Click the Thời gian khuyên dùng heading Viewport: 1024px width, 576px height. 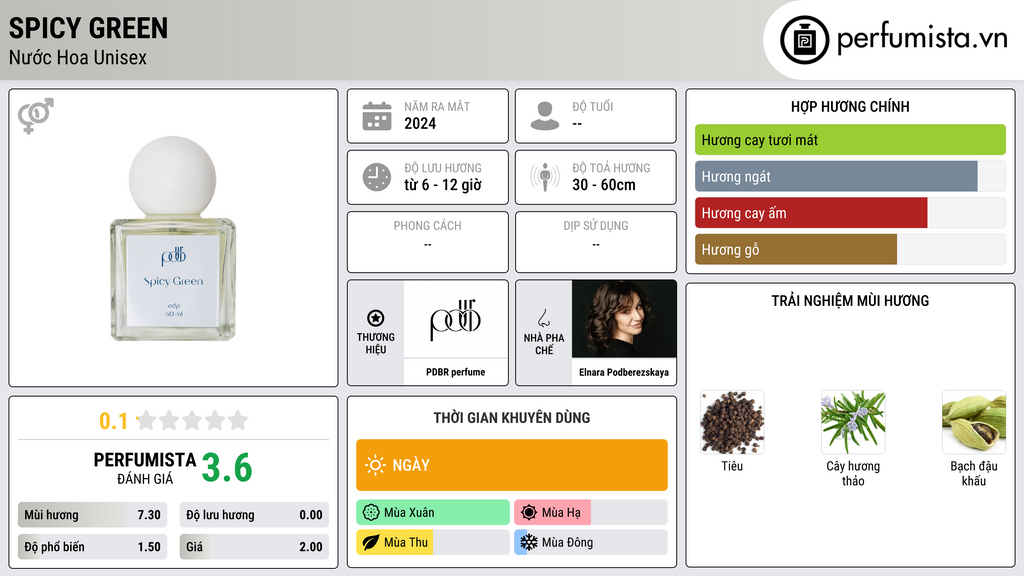512,417
